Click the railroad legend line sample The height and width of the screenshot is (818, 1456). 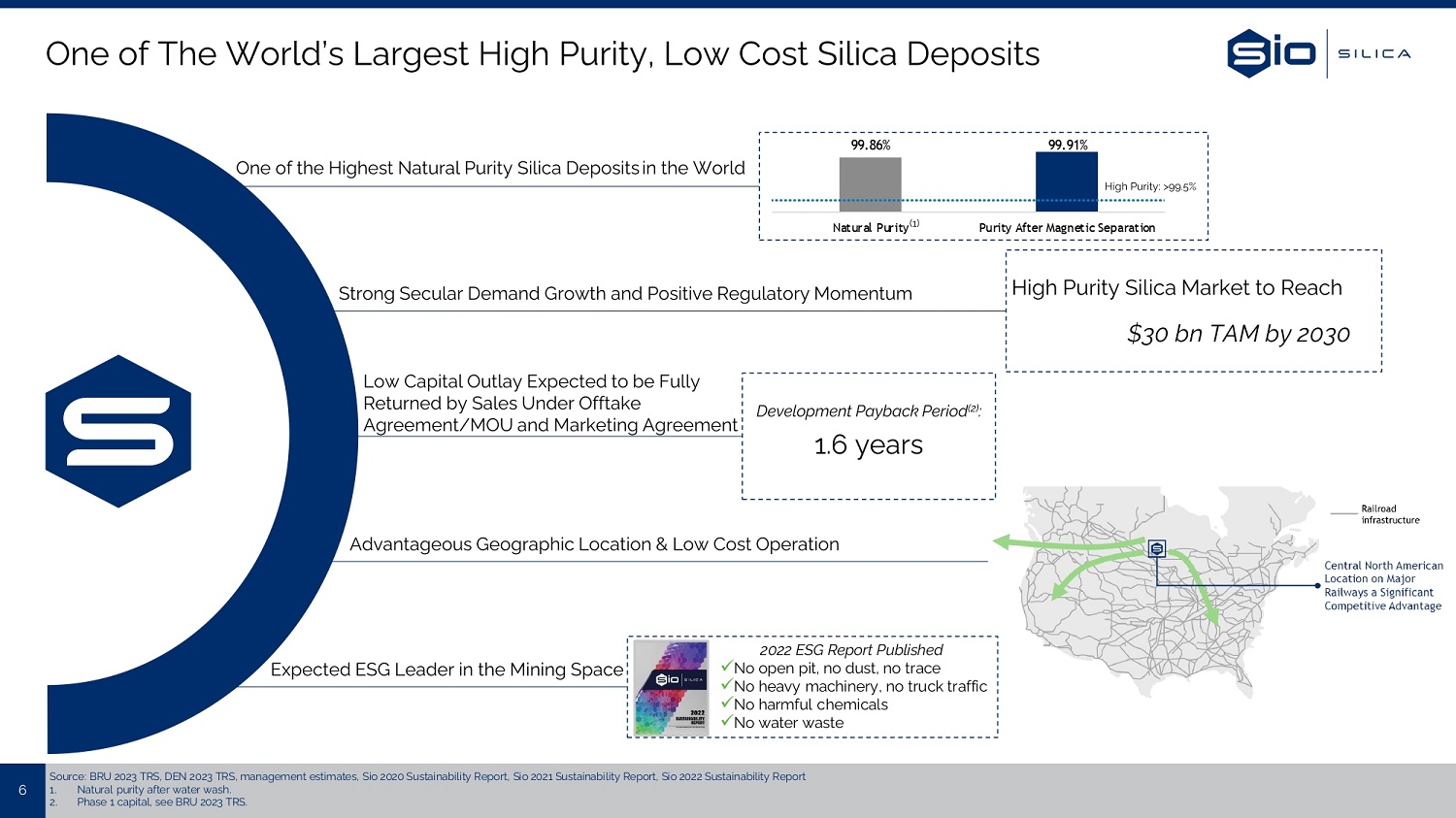1343,512
